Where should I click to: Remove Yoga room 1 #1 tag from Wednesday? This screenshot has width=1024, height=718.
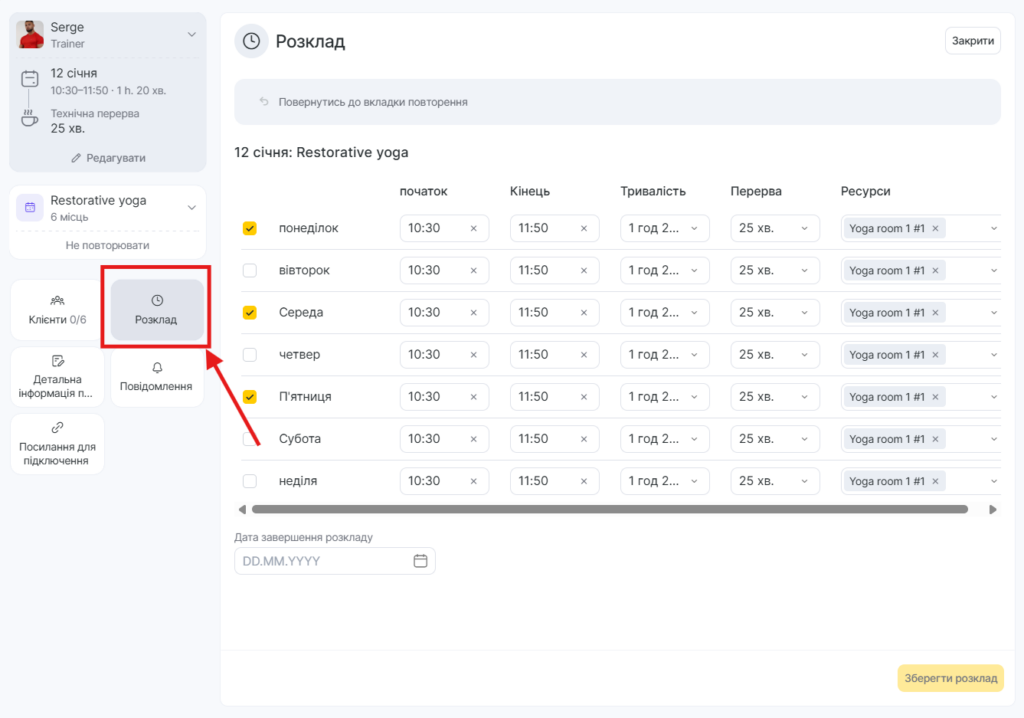(935, 313)
